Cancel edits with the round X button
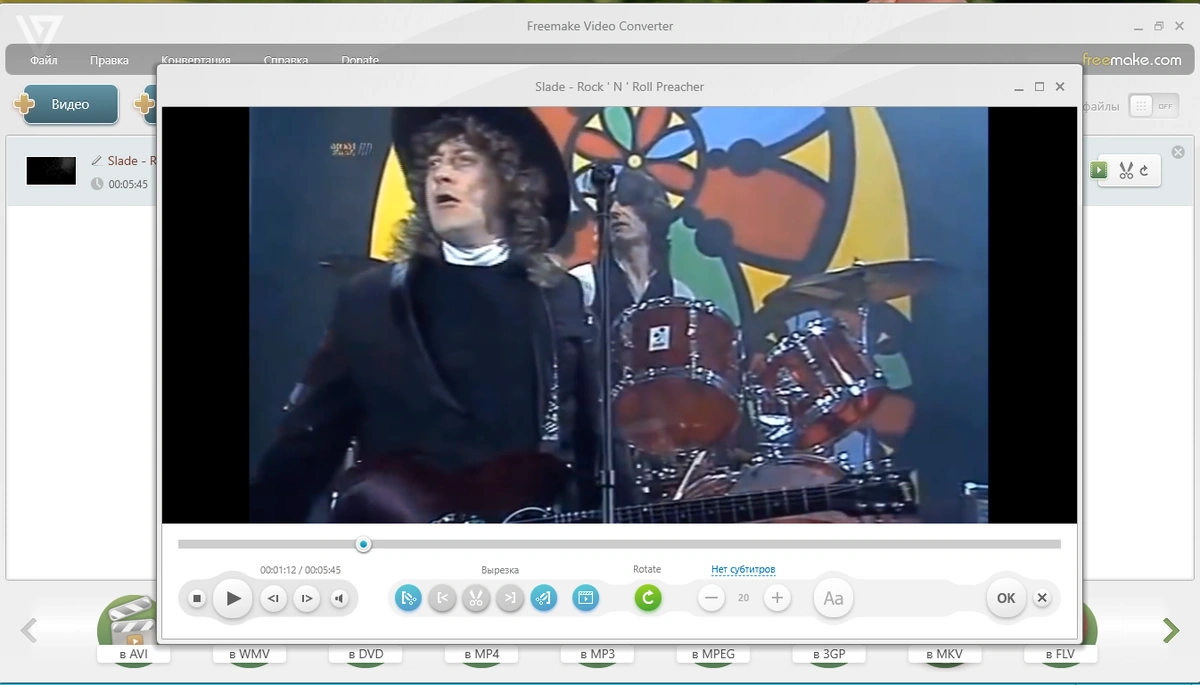 click(x=1042, y=598)
